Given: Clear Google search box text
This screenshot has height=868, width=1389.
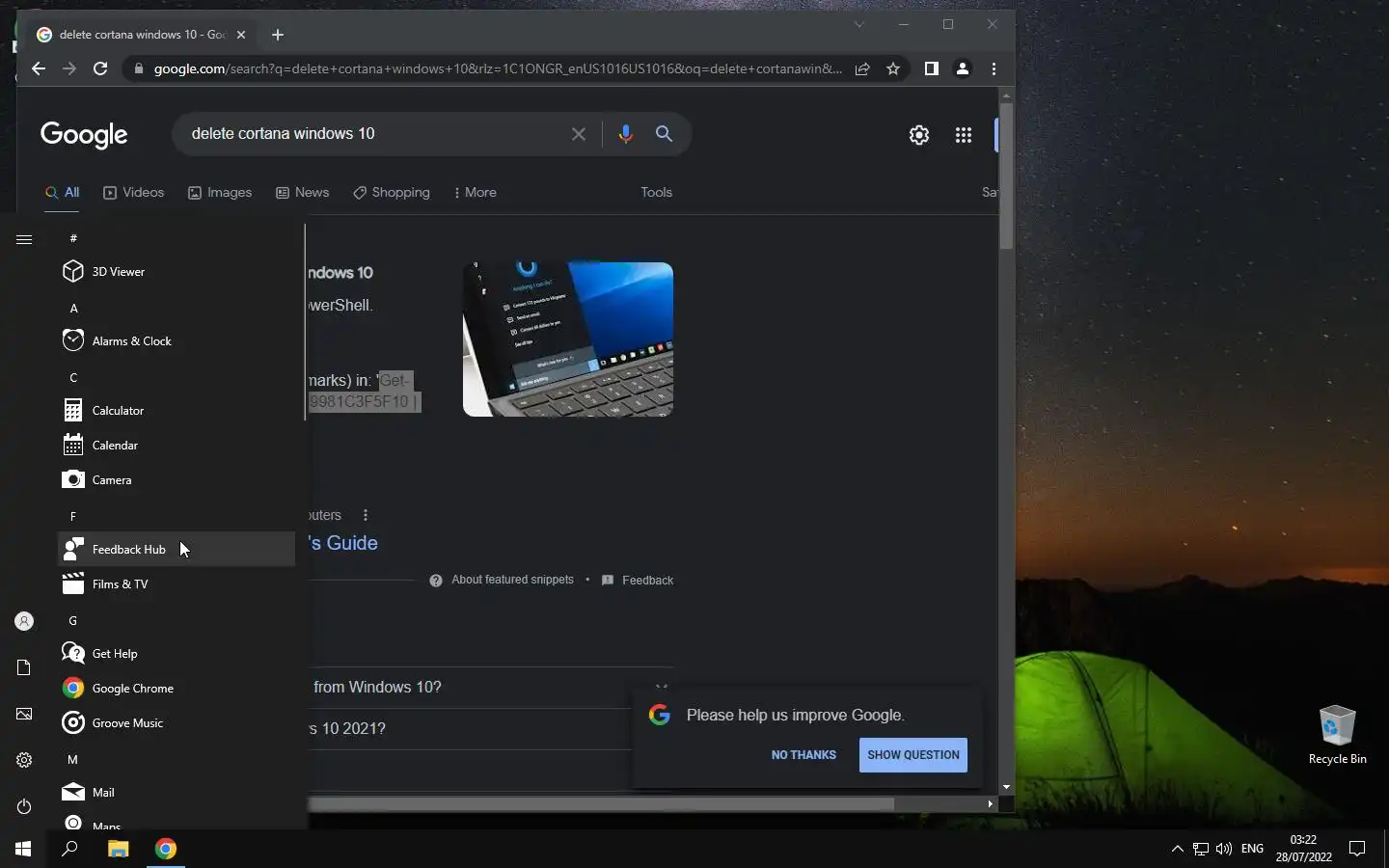Looking at the screenshot, I should point(578,134).
